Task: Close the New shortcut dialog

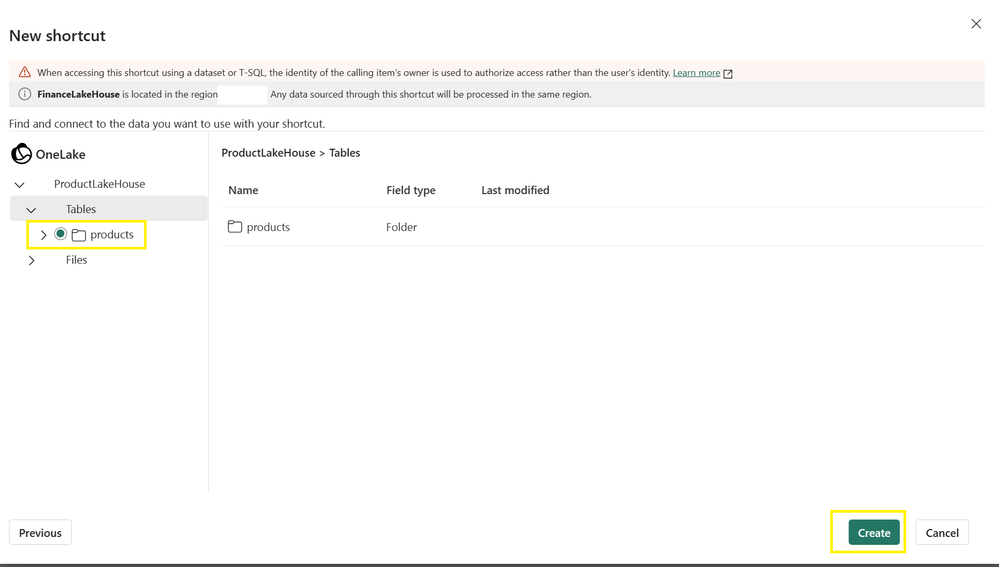Action: [x=976, y=24]
